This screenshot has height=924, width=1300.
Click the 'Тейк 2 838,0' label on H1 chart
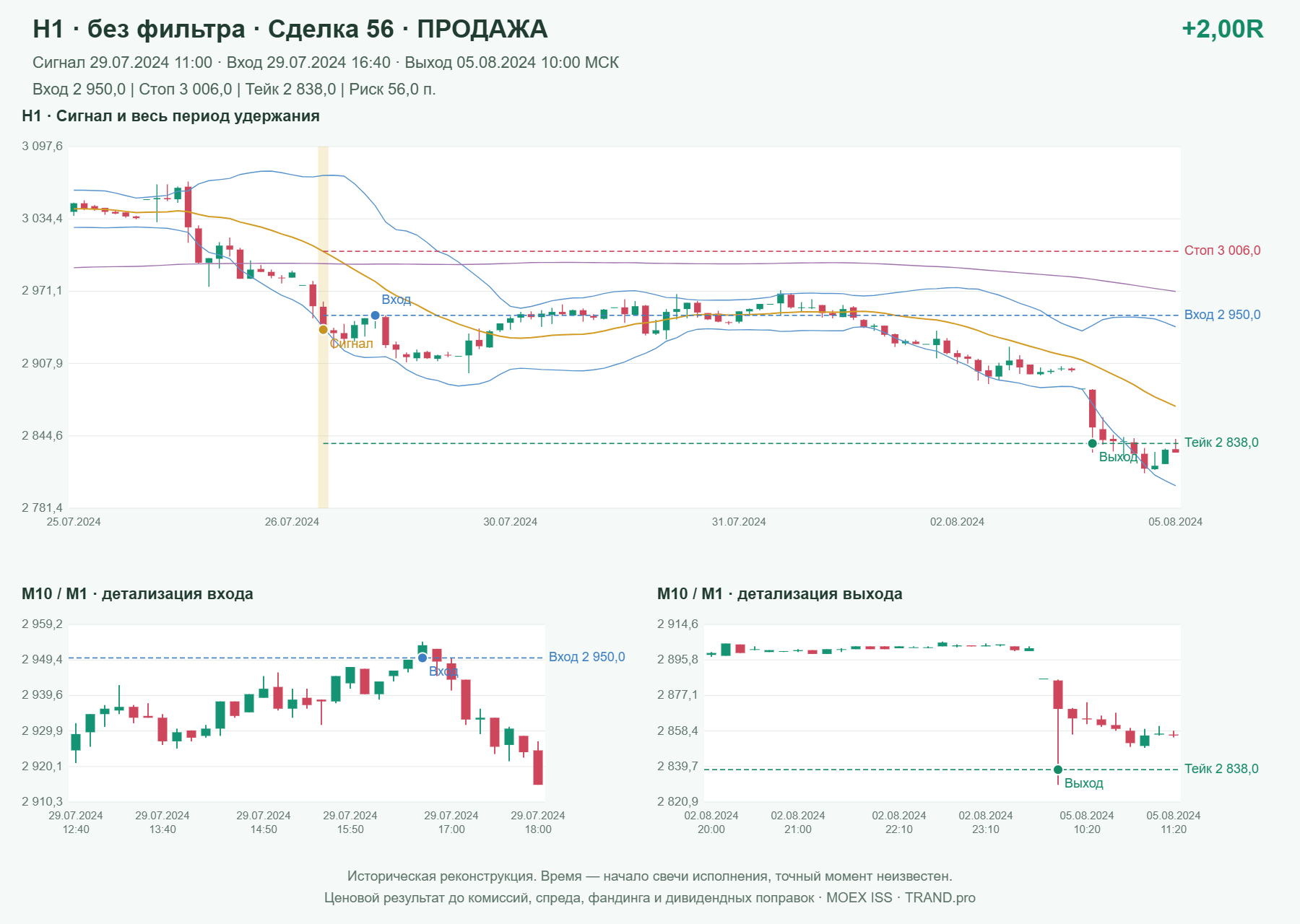coord(1221,443)
